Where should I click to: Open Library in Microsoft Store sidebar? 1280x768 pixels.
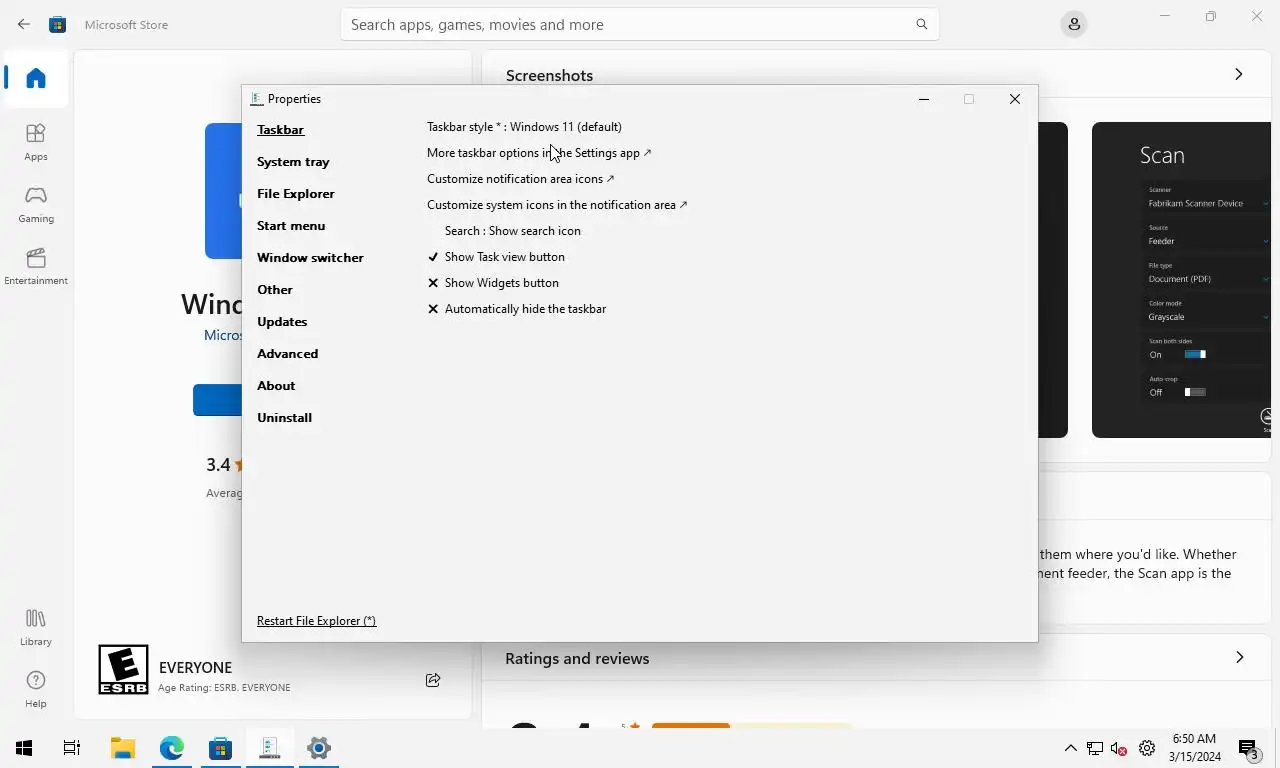pos(36,627)
